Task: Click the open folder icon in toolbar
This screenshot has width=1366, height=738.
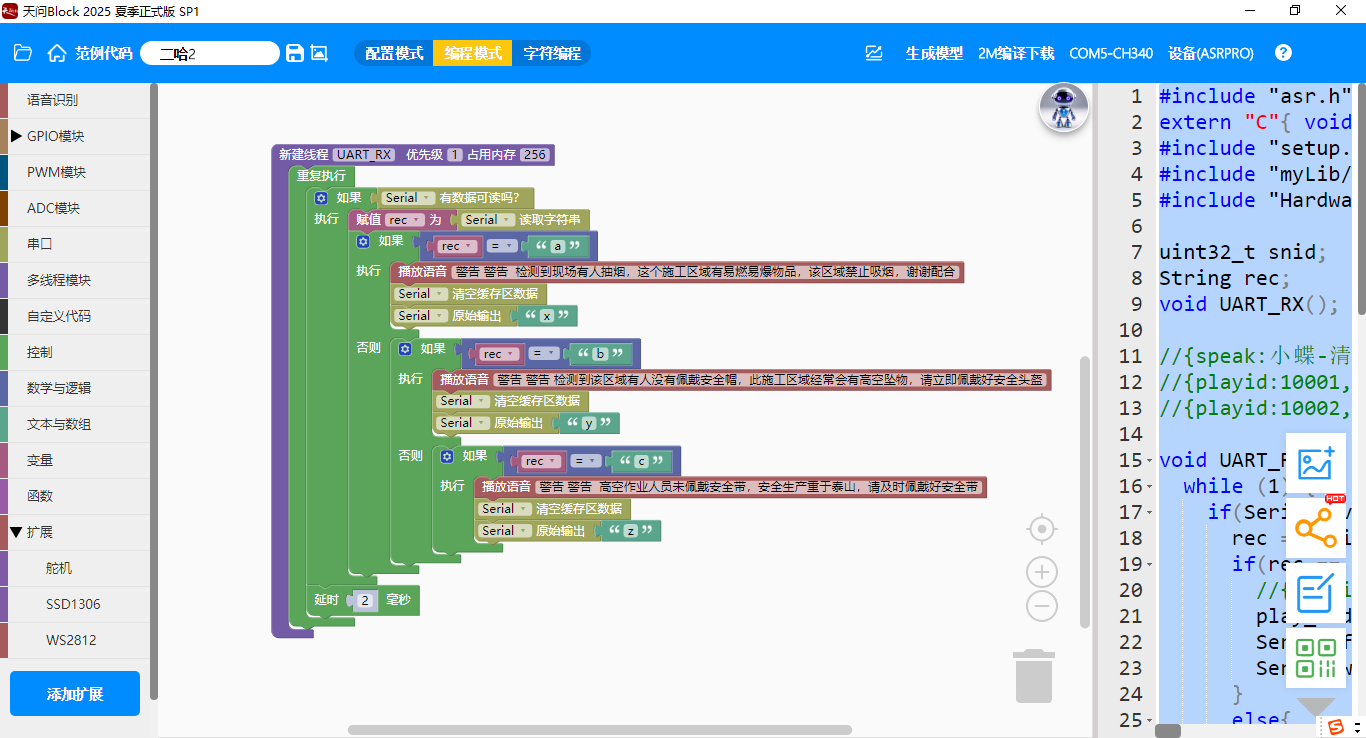Action: (23, 53)
